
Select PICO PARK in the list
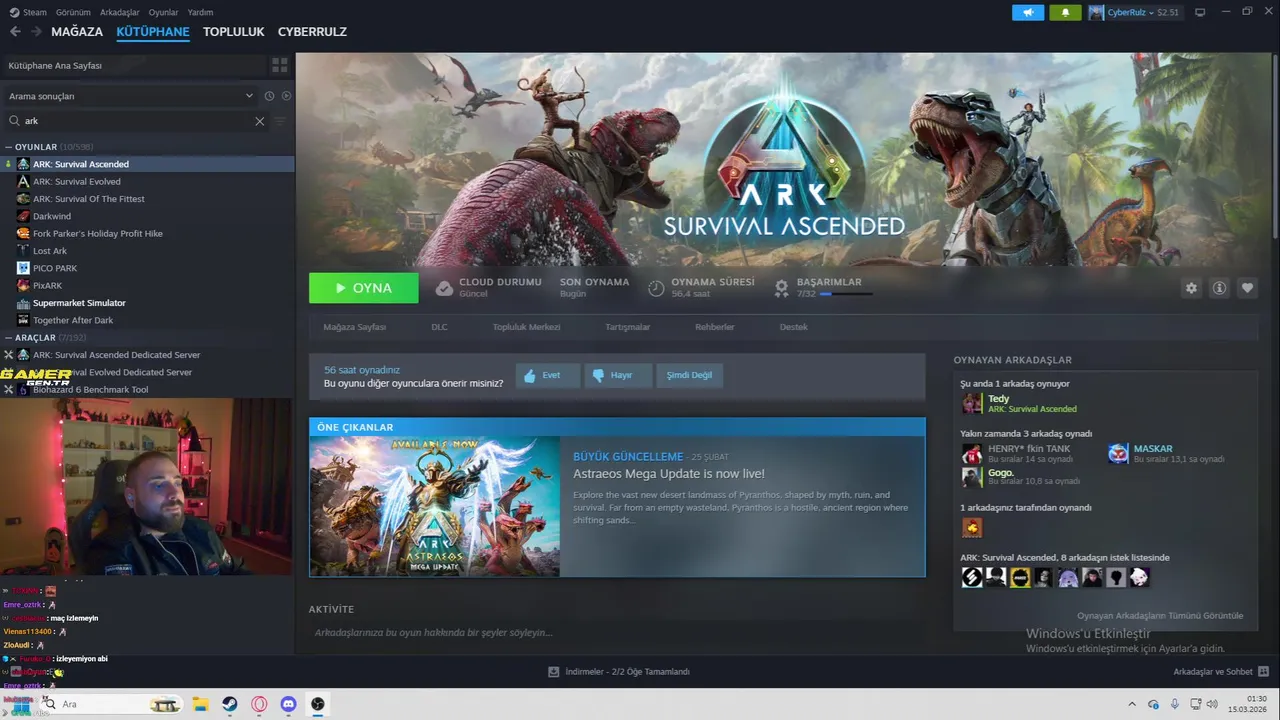click(55, 268)
